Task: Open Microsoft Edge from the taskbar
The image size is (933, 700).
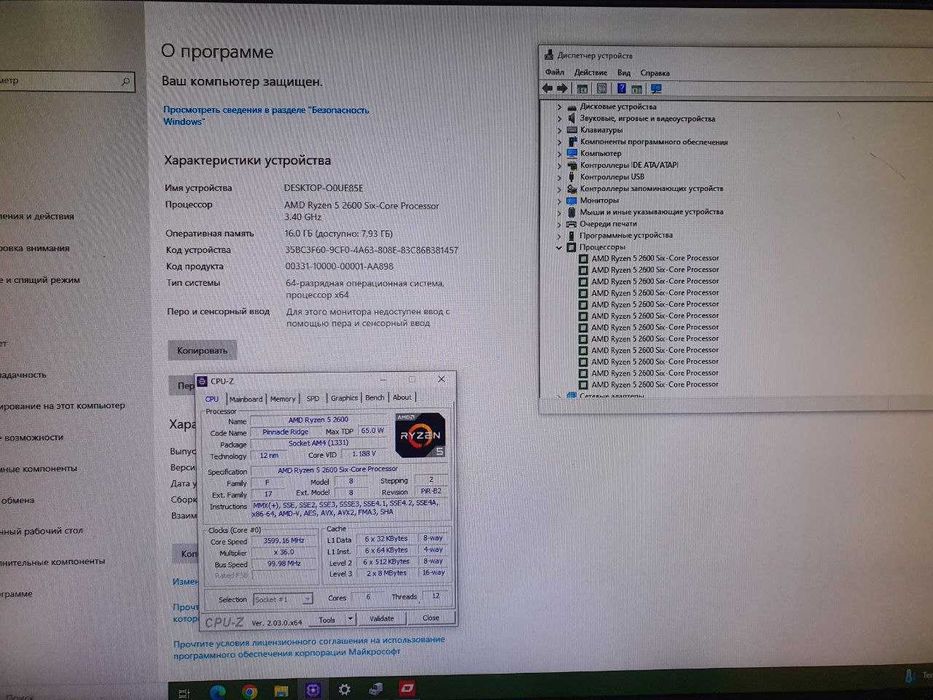Action: point(218,690)
